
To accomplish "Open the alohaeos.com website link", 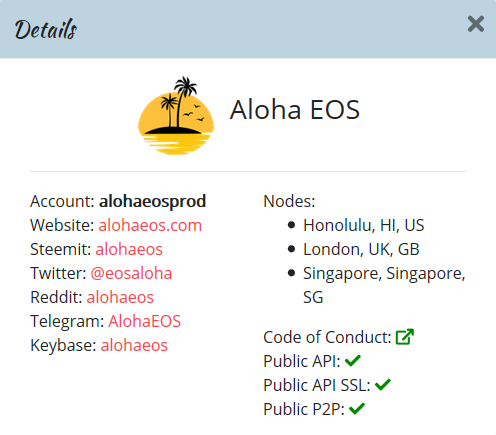I will click(x=150, y=225).
